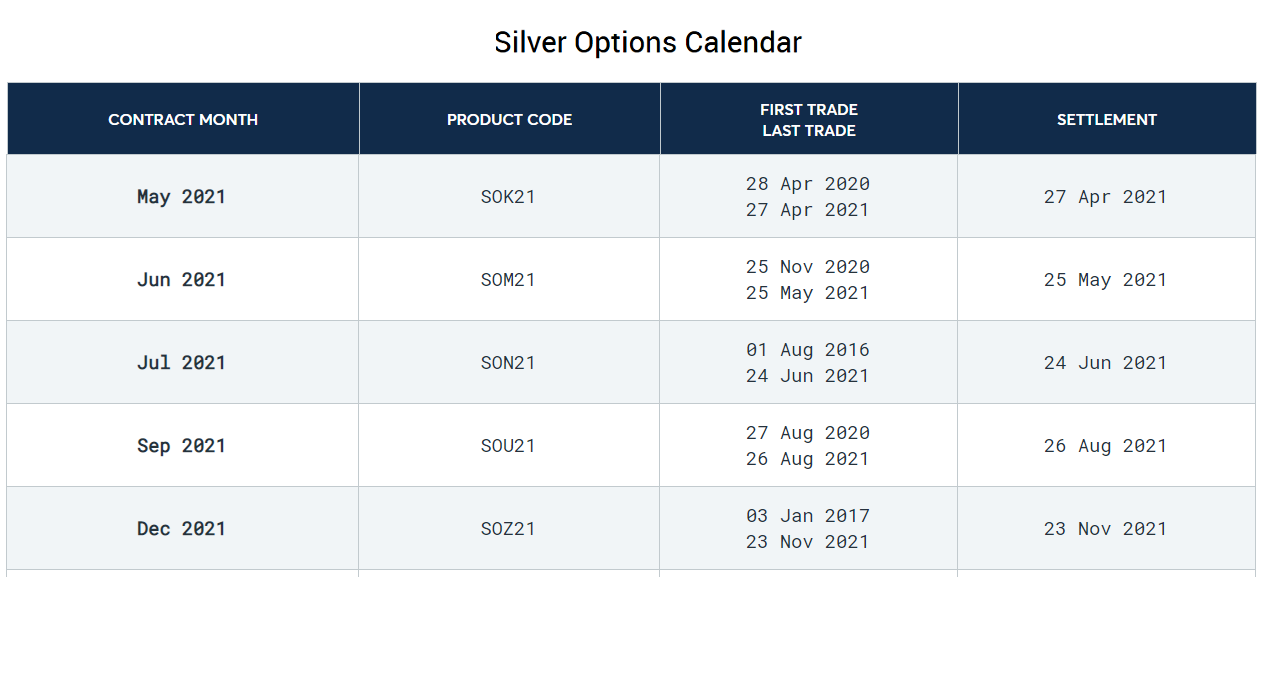Viewport: 1273px width, 673px height.
Task: Click the 27 Apr 2021 settlement date
Action: [1105, 197]
